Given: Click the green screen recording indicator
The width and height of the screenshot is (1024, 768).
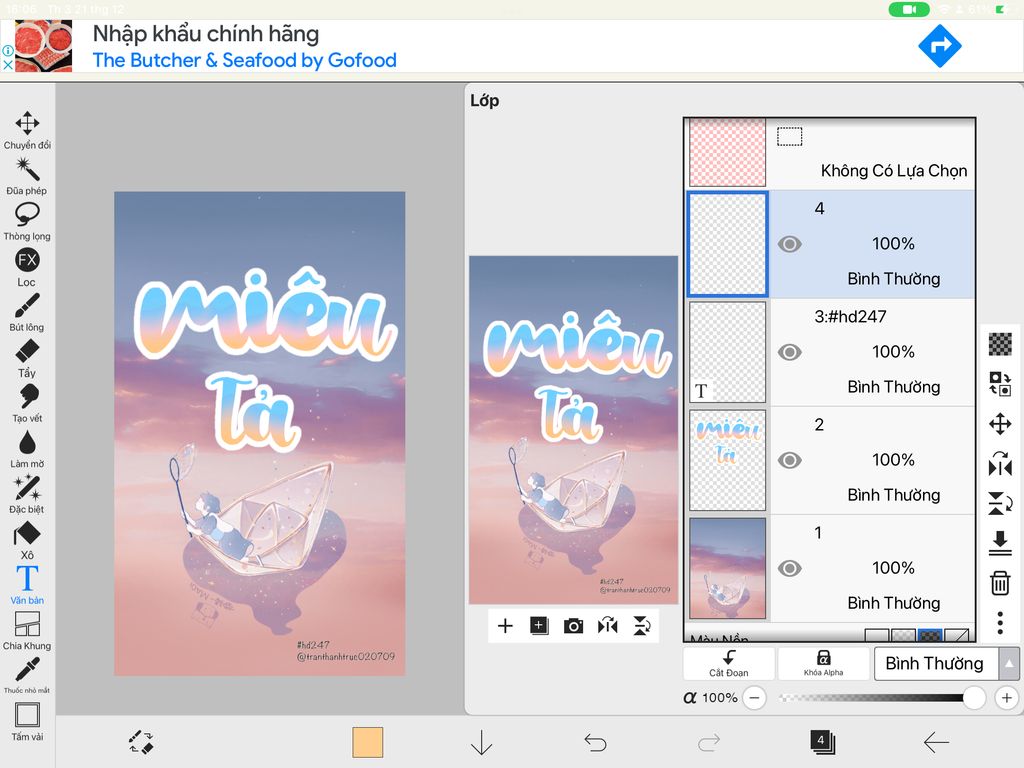Looking at the screenshot, I should point(909,9).
